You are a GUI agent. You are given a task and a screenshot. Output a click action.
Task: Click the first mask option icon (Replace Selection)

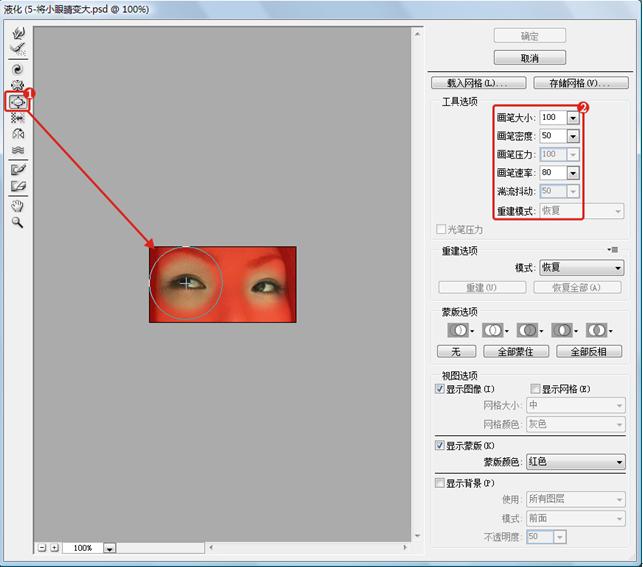tap(457, 329)
